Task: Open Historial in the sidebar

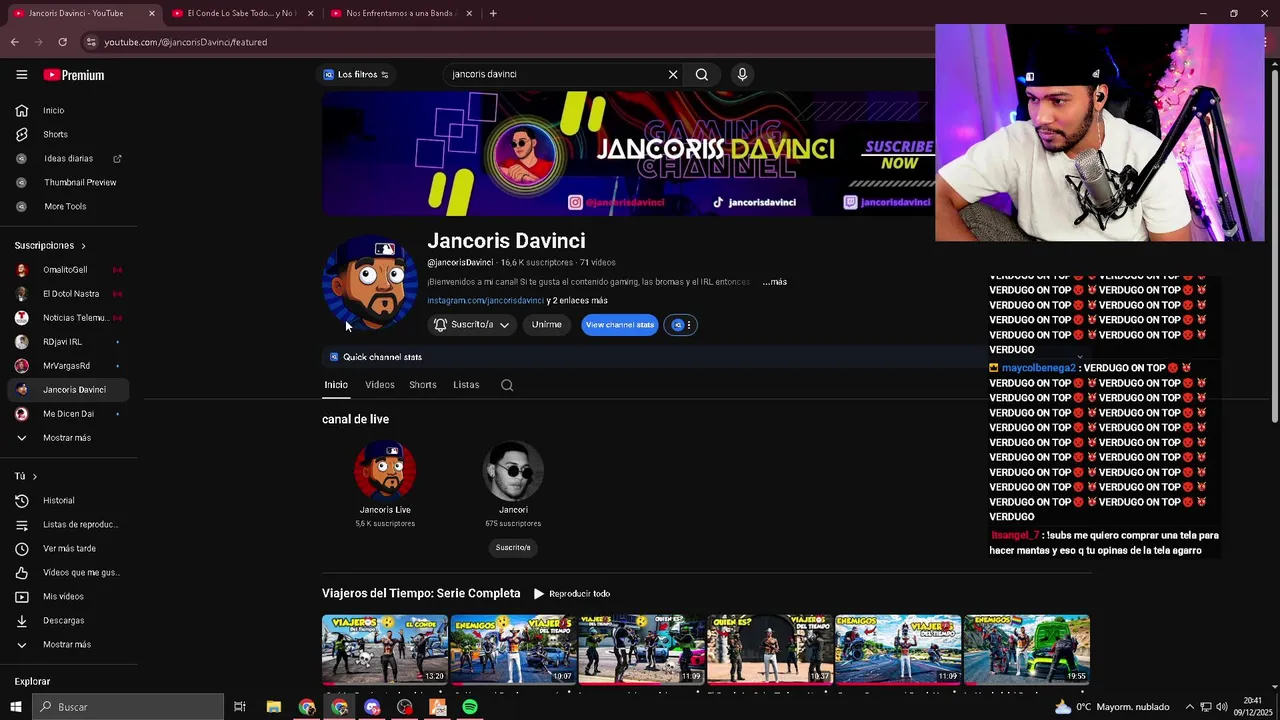Action: 58,500
